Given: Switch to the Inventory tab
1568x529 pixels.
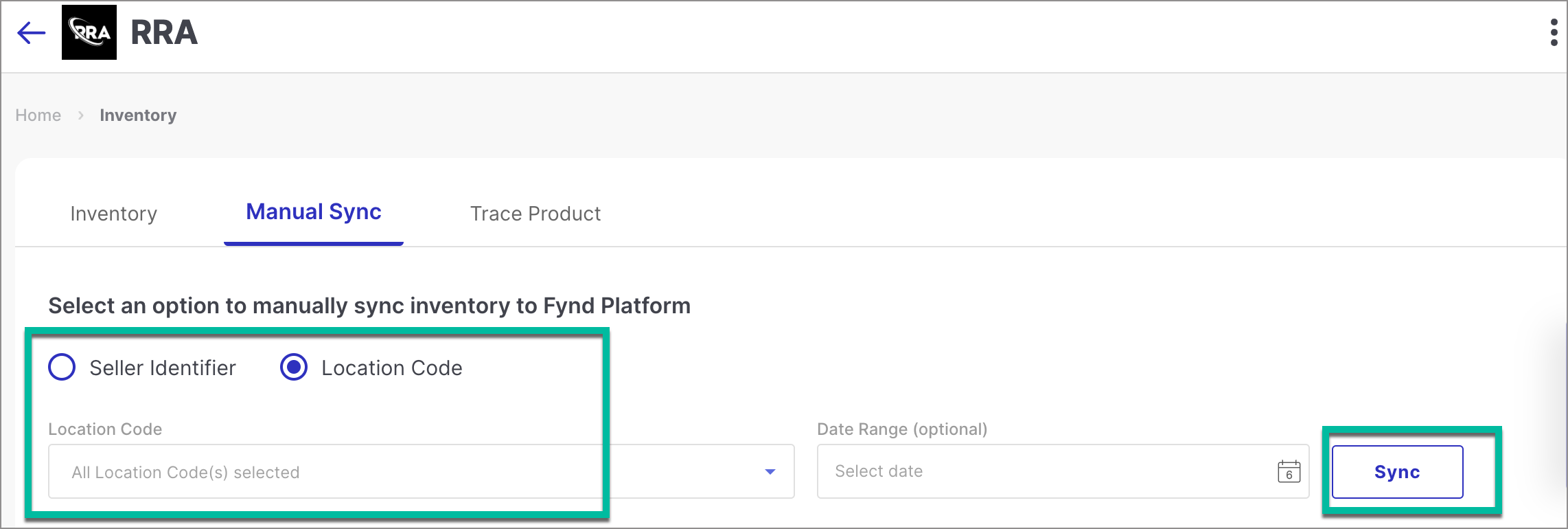Looking at the screenshot, I should pos(114,214).
